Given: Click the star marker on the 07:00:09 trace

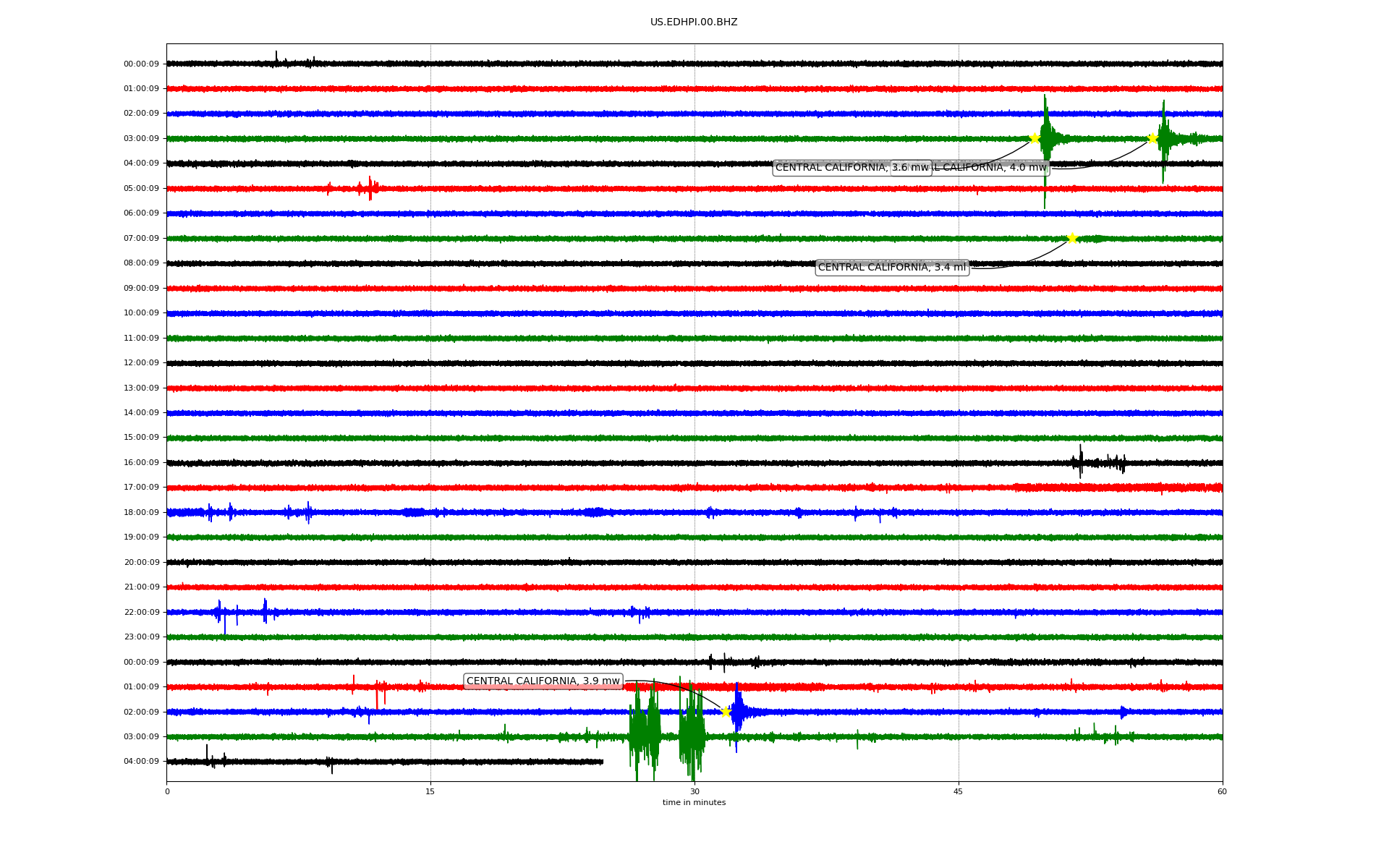Looking at the screenshot, I should click(1072, 238).
